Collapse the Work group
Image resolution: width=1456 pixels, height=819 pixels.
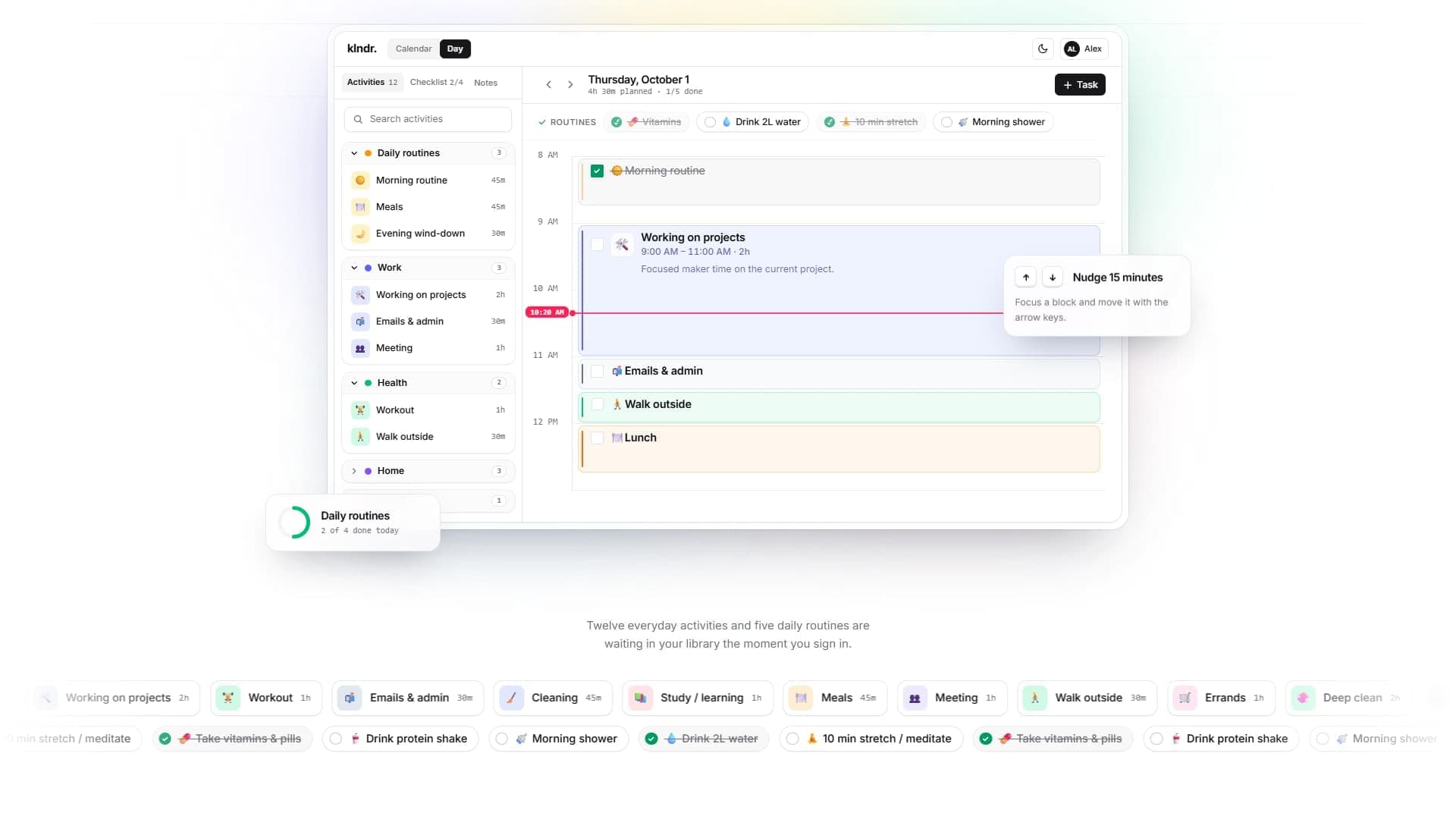click(x=354, y=268)
